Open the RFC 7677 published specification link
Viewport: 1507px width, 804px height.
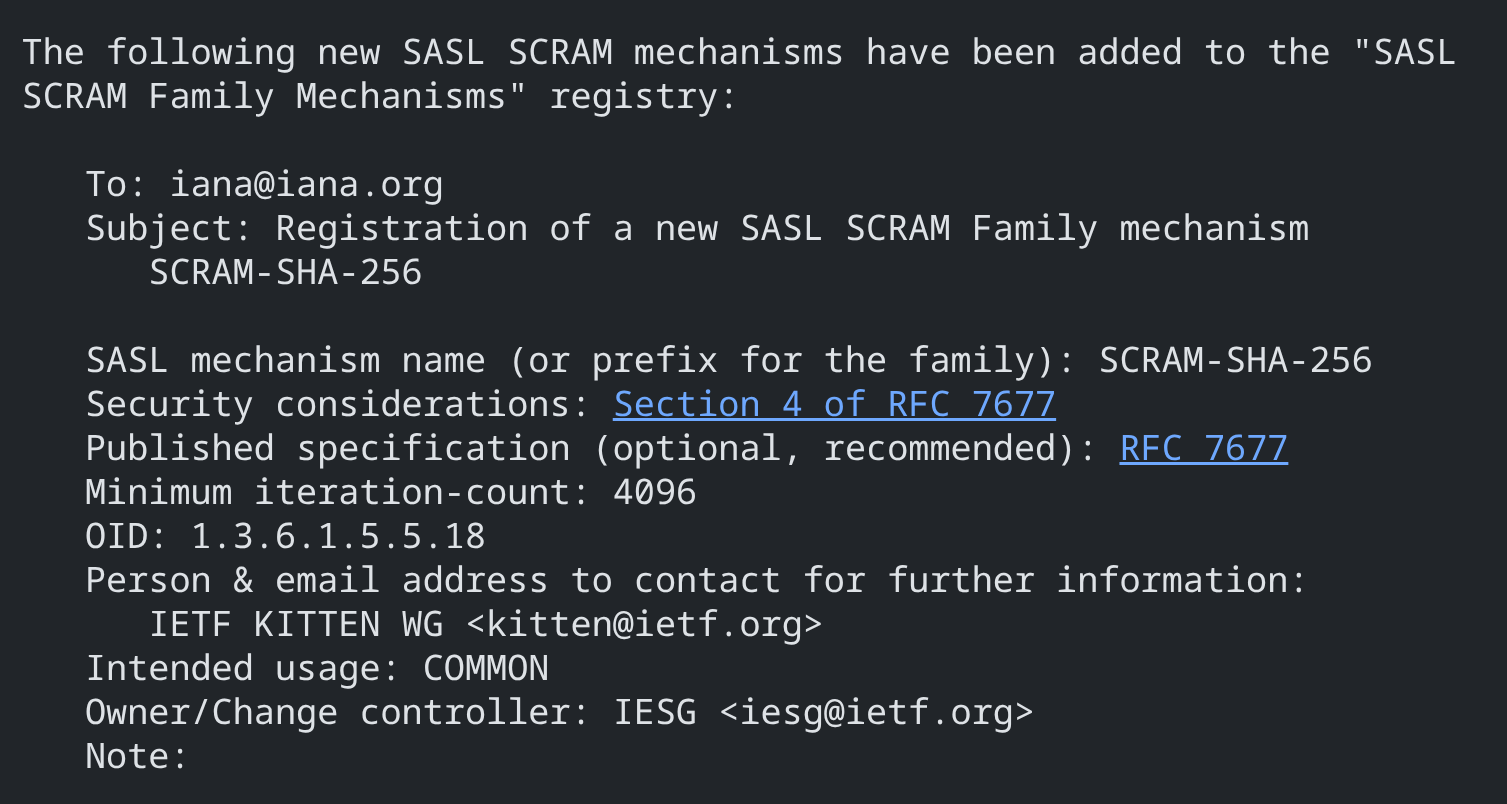(x=1203, y=448)
